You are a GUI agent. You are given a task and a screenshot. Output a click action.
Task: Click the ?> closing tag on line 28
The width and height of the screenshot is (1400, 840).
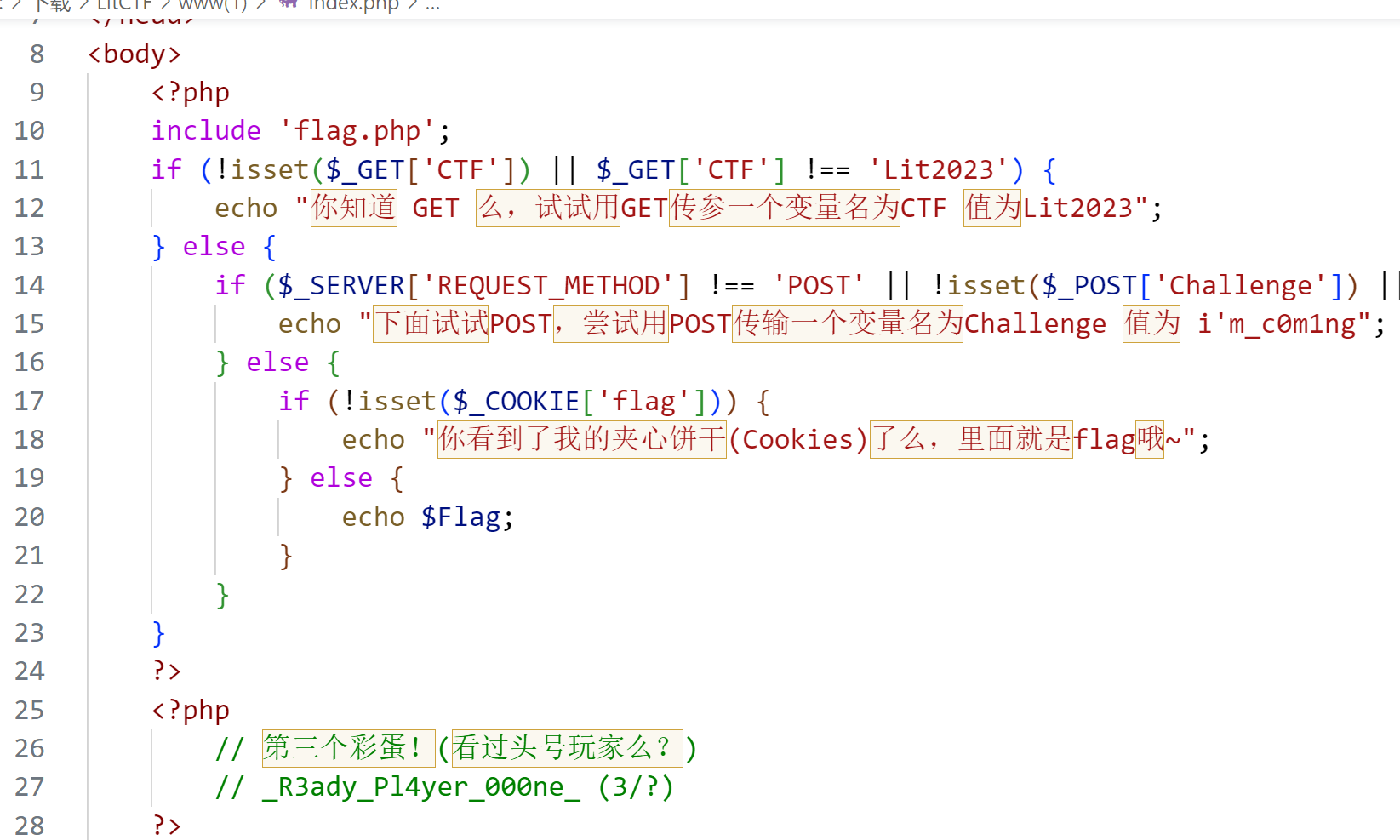point(167,825)
